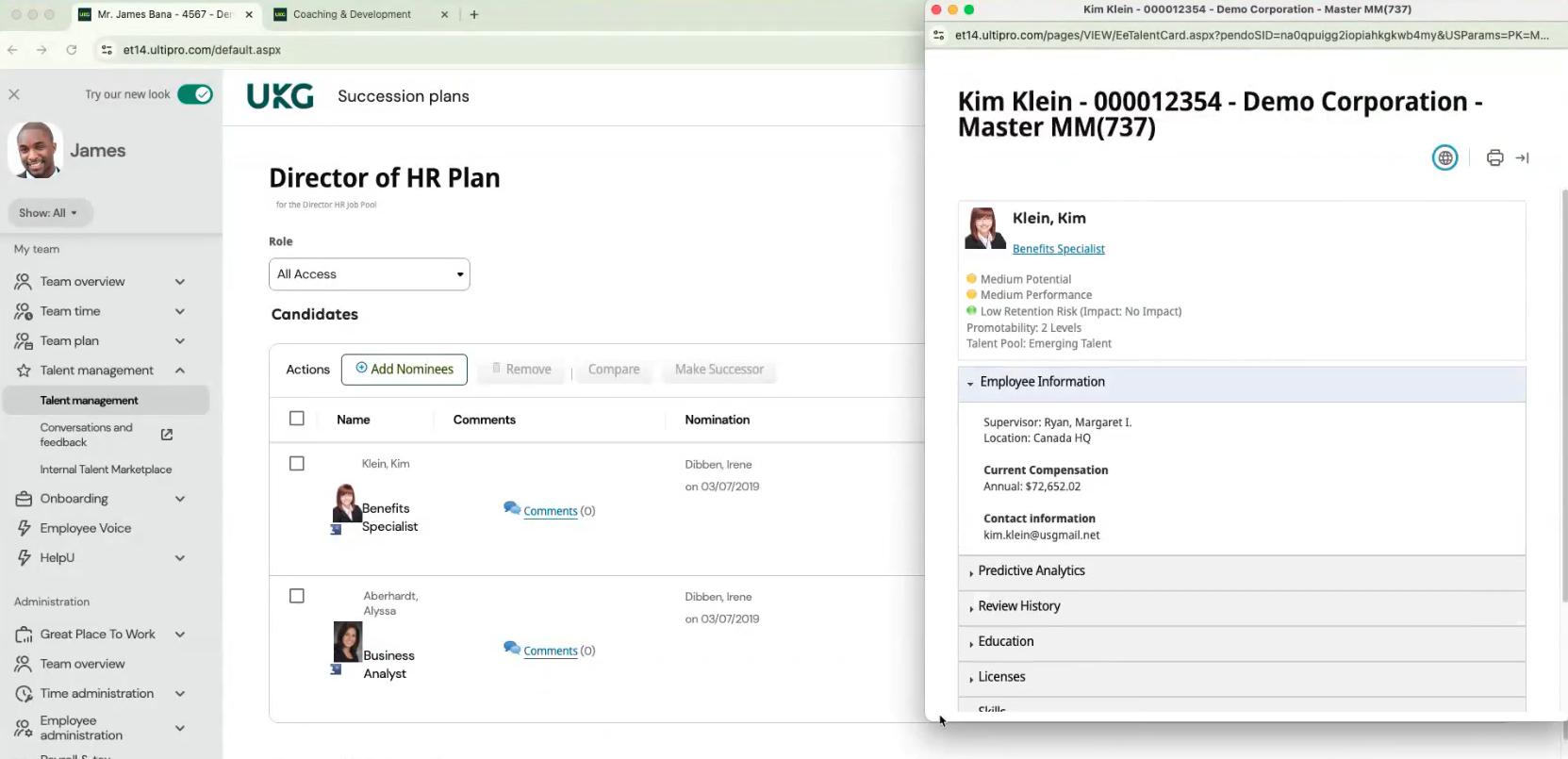Click the Onboarding briefcase icon in sidebar

[x=24, y=499]
